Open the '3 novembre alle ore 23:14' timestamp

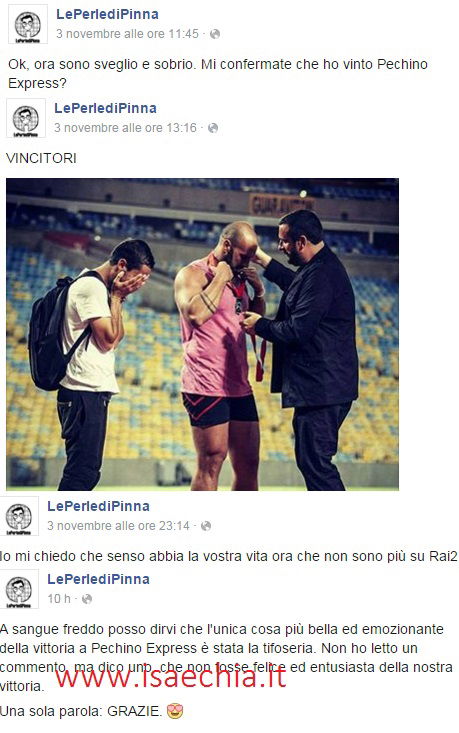coord(118,526)
